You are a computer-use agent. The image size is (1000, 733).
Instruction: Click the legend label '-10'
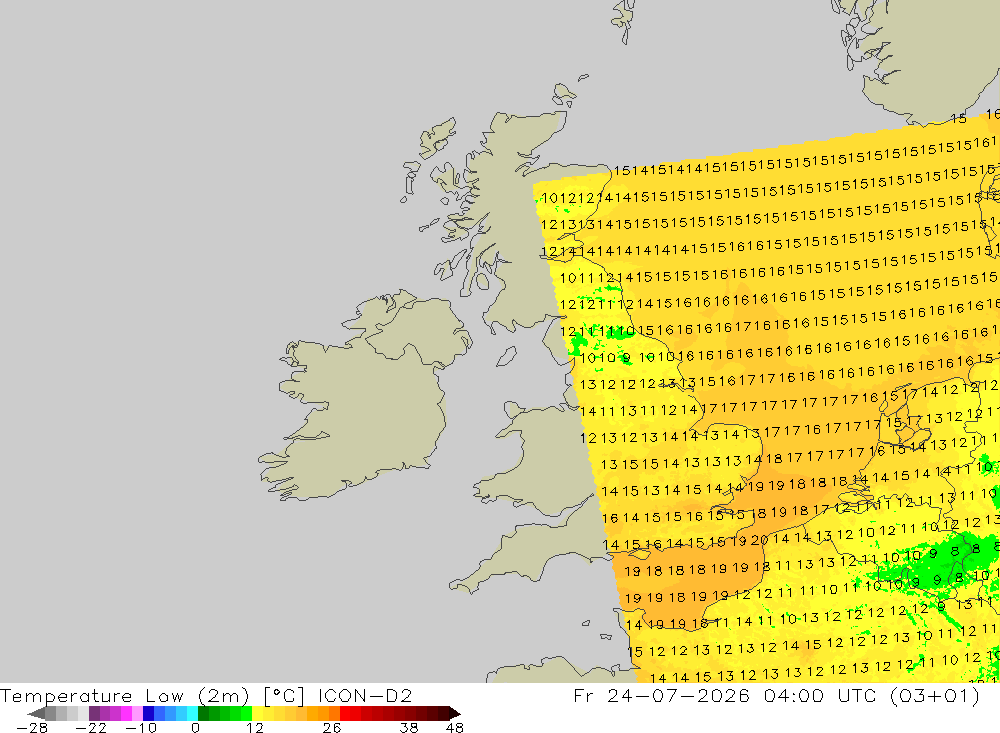[x=141, y=728]
